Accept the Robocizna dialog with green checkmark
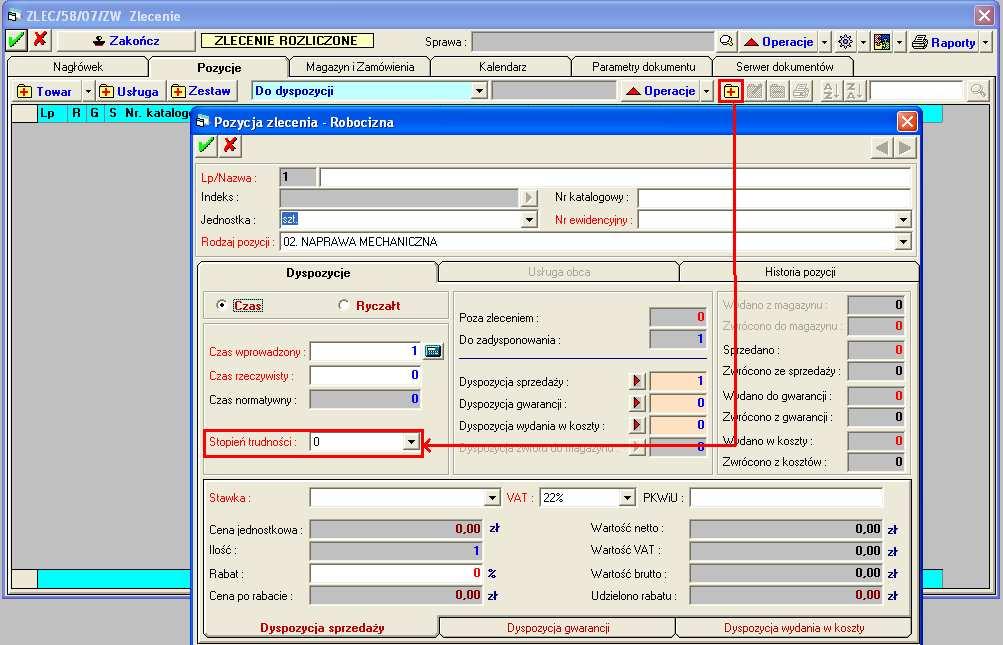 click(x=206, y=145)
